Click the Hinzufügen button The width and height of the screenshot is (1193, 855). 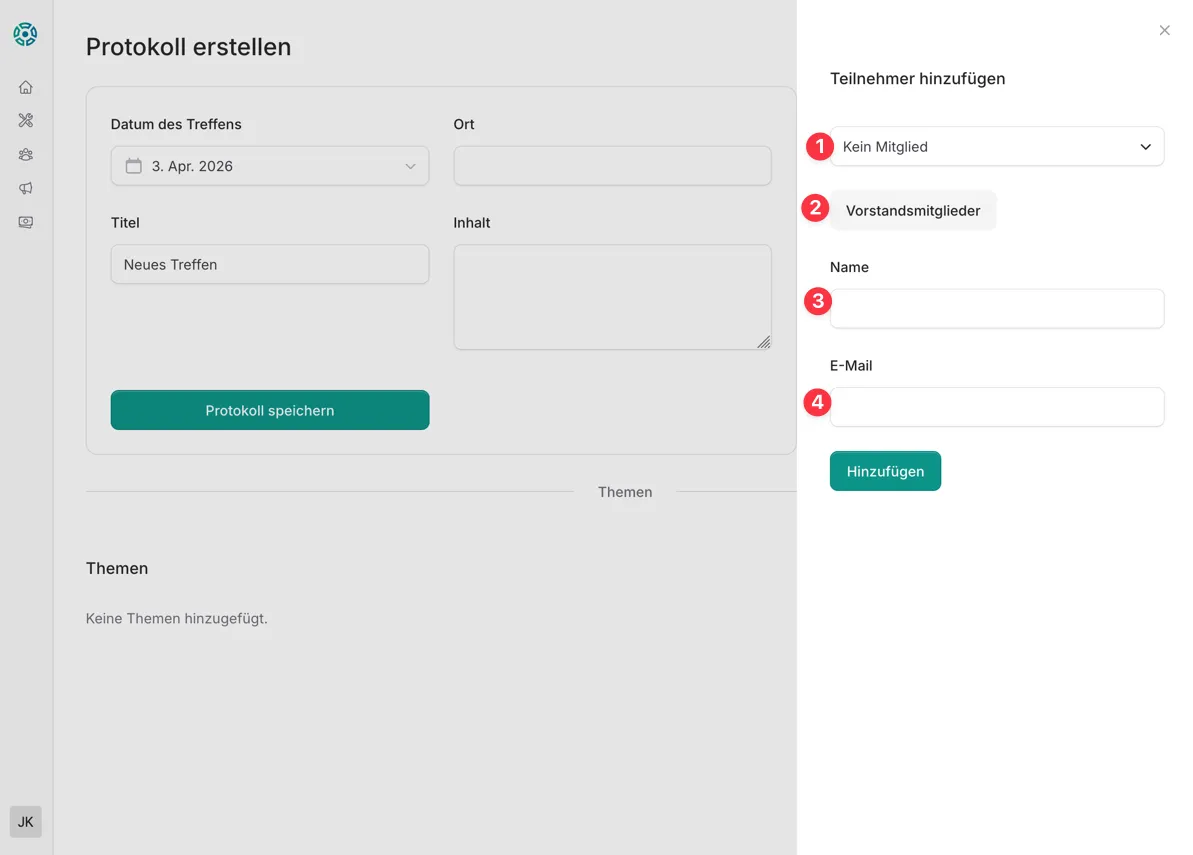(x=885, y=471)
